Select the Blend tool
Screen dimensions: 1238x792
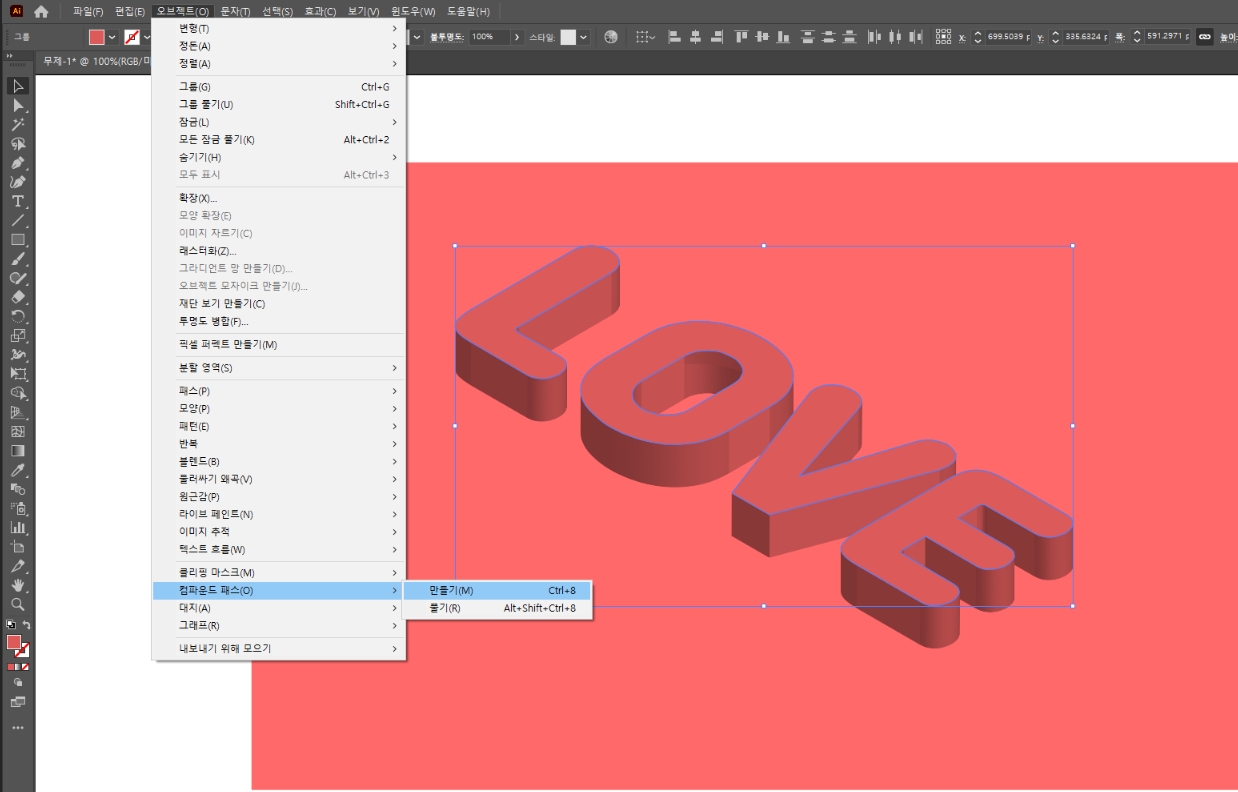click(x=18, y=489)
